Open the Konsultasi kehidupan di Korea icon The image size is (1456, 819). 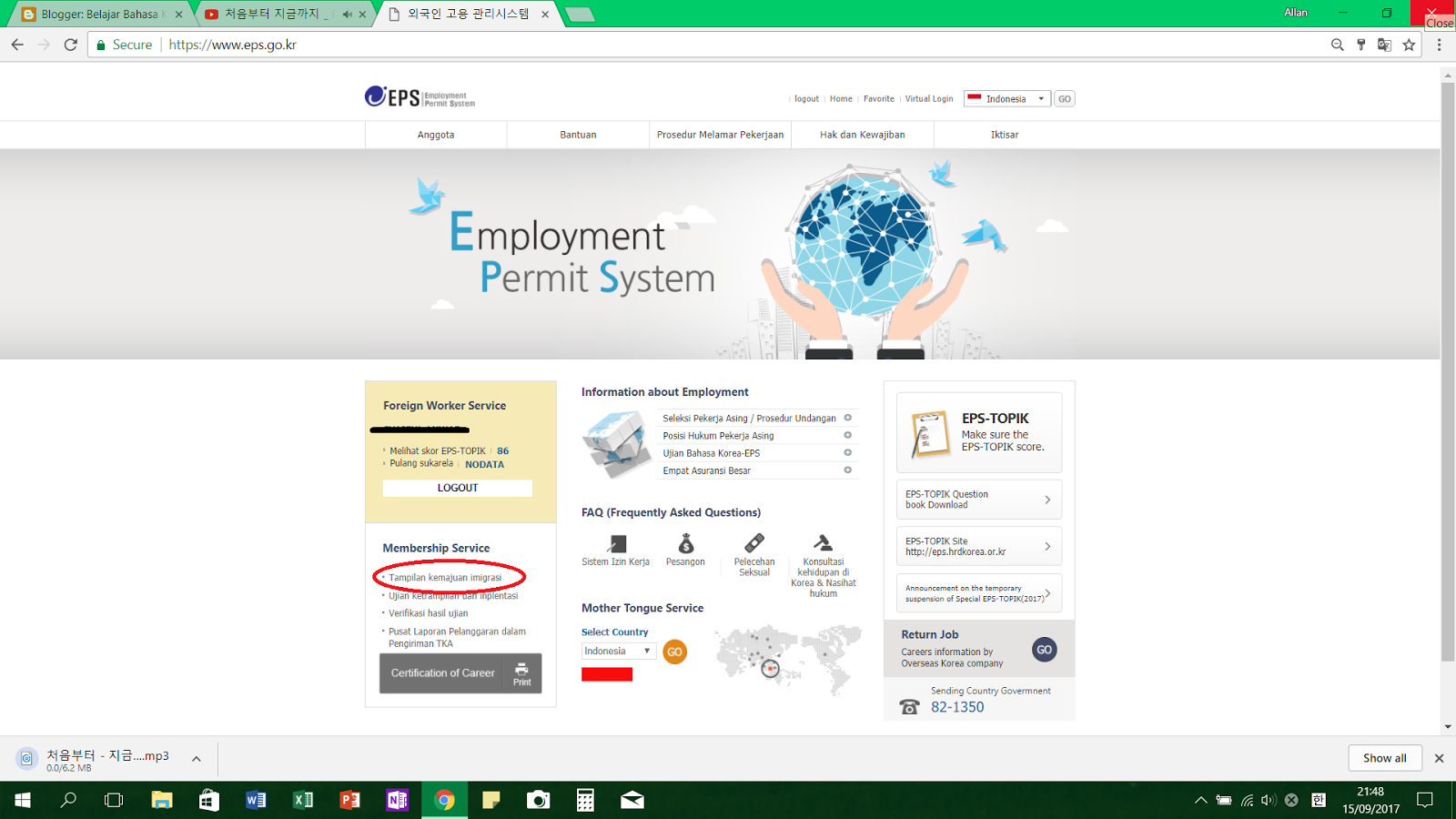(x=823, y=543)
